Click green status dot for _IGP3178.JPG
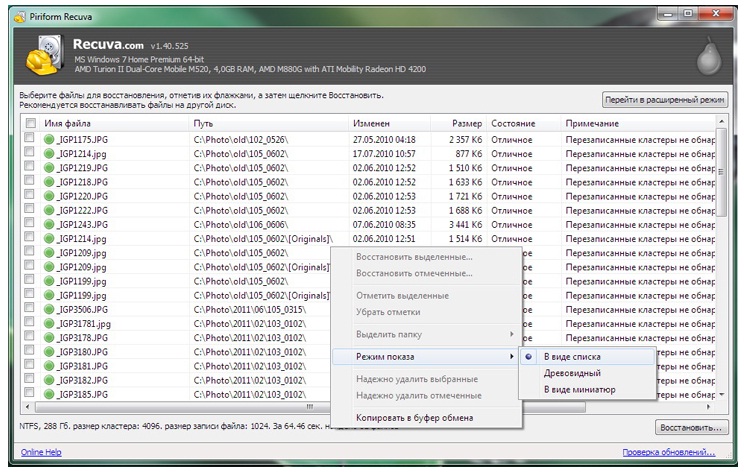Viewport: 744px width, 472px height. pos(49,338)
